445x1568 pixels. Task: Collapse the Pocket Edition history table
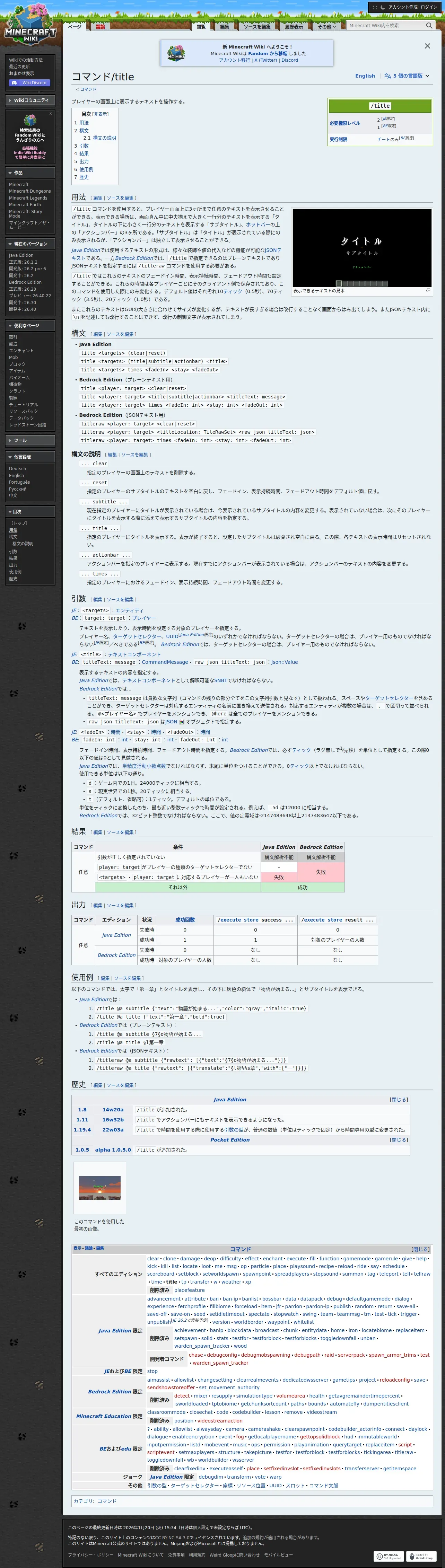pyautogui.click(x=399, y=1139)
